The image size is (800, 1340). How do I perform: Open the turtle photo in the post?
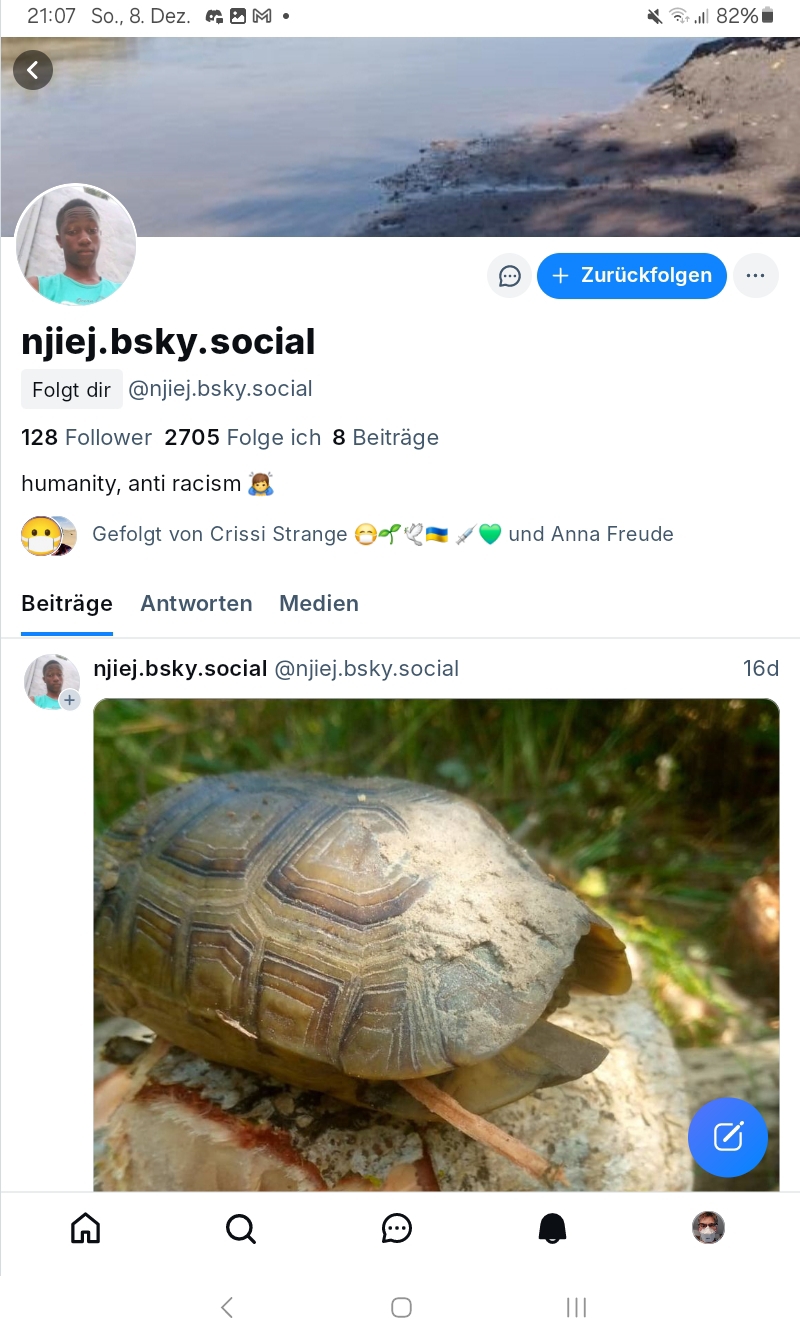[x=436, y=940]
